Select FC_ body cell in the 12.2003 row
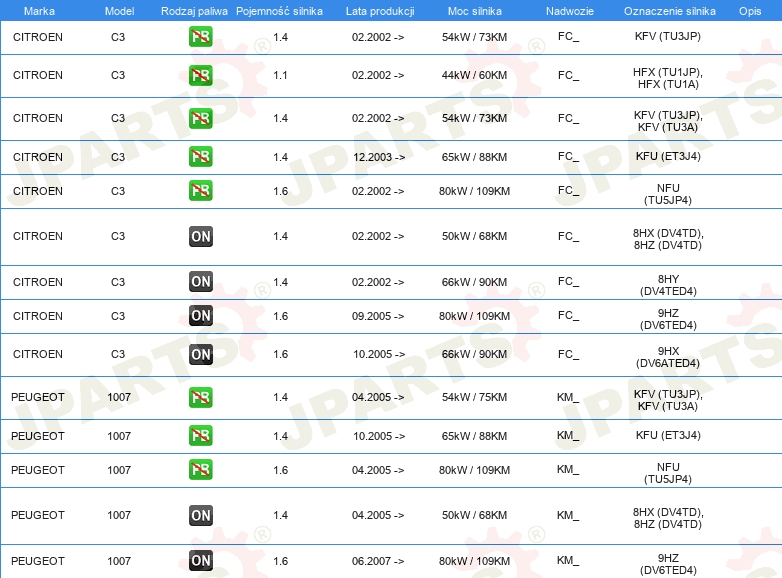This screenshot has height=578, width=782. [569, 157]
